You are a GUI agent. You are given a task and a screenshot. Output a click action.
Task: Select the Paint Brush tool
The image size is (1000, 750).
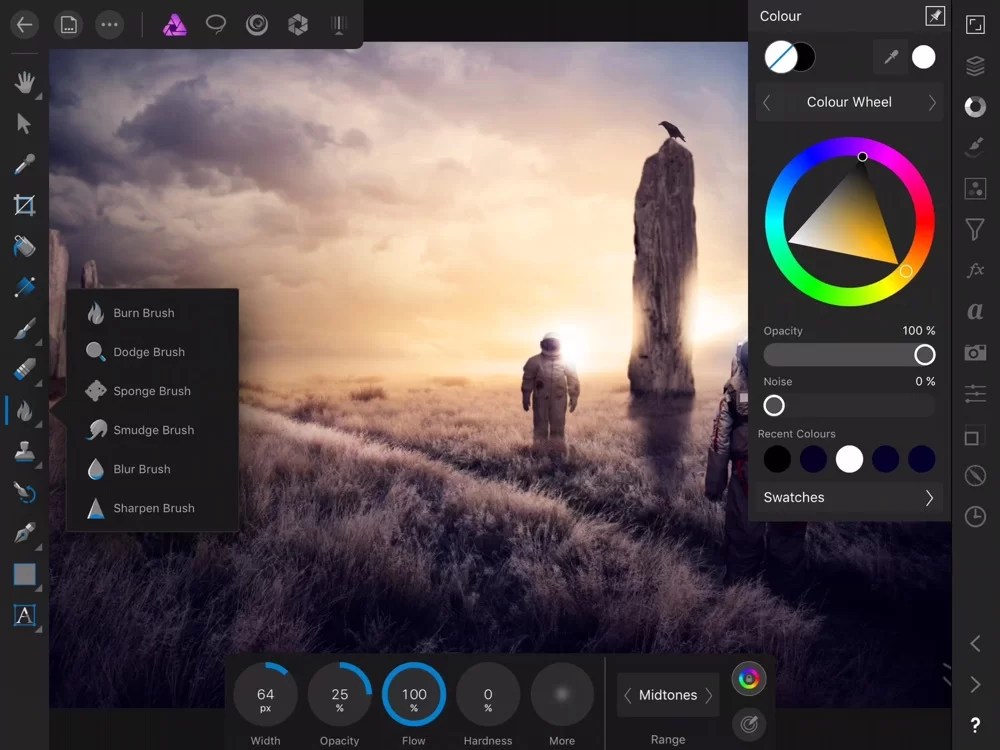click(x=24, y=329)
